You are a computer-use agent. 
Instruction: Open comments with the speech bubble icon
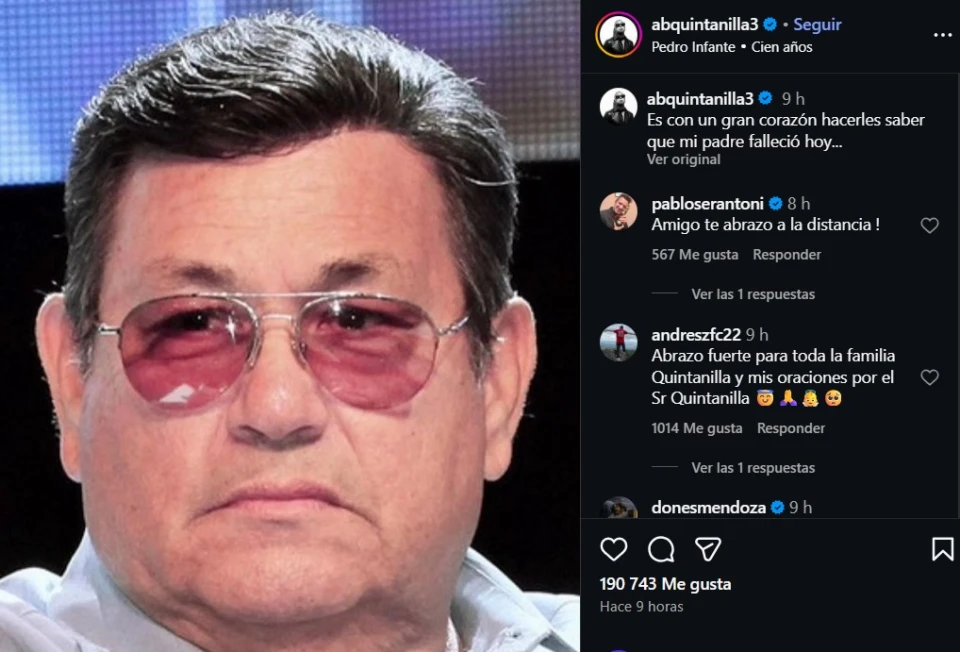tap(661, 549)
